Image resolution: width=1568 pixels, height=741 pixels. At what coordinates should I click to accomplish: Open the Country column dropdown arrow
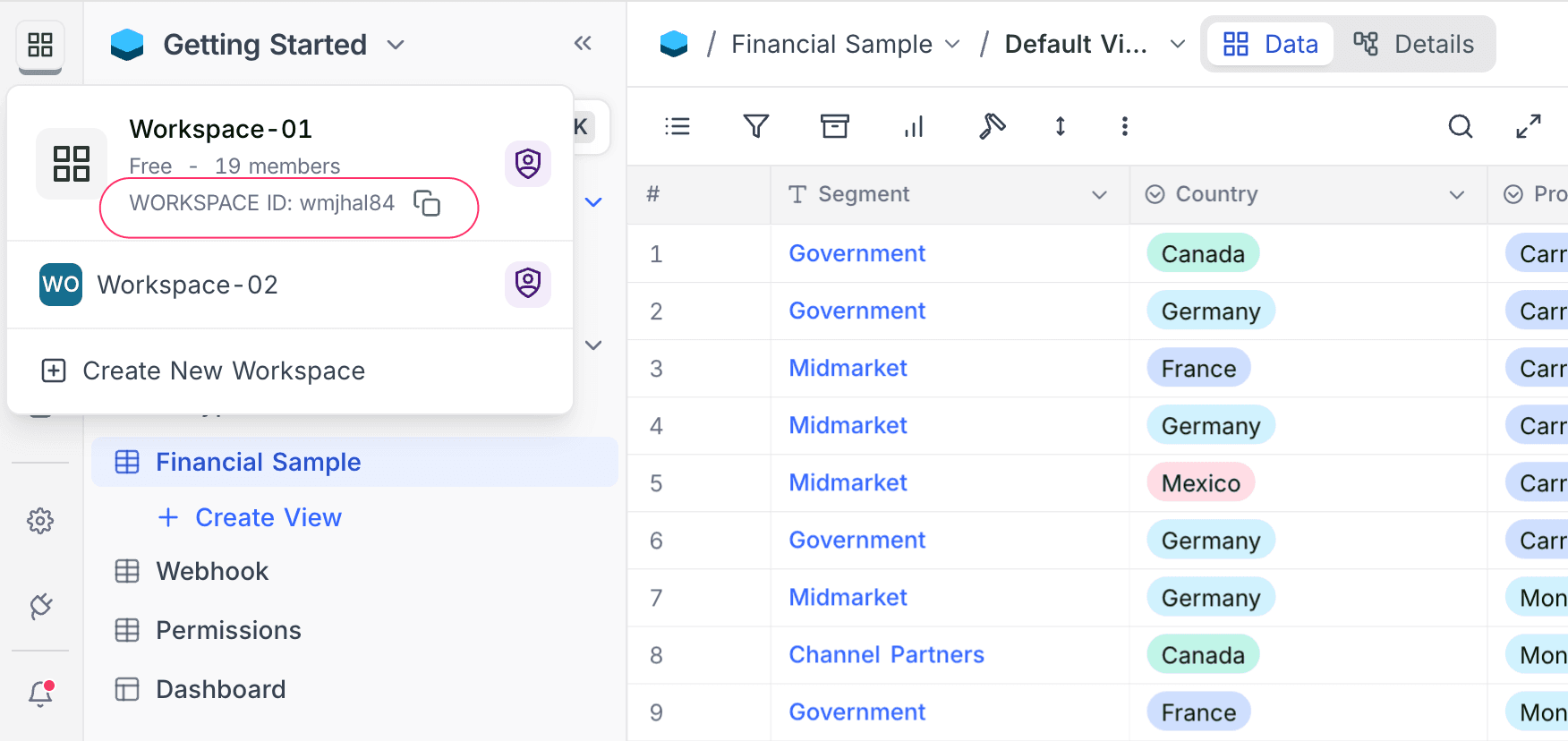(x=1456, y=195)
